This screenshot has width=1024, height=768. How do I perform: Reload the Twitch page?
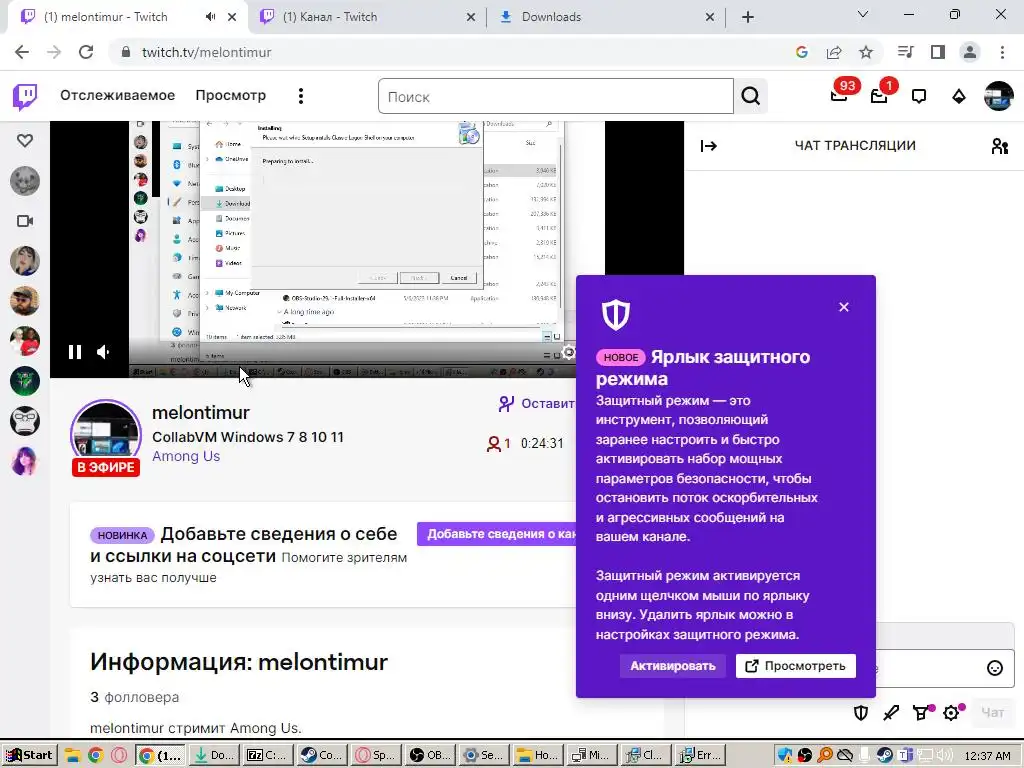pyautogui.click(x=86, y=52)
